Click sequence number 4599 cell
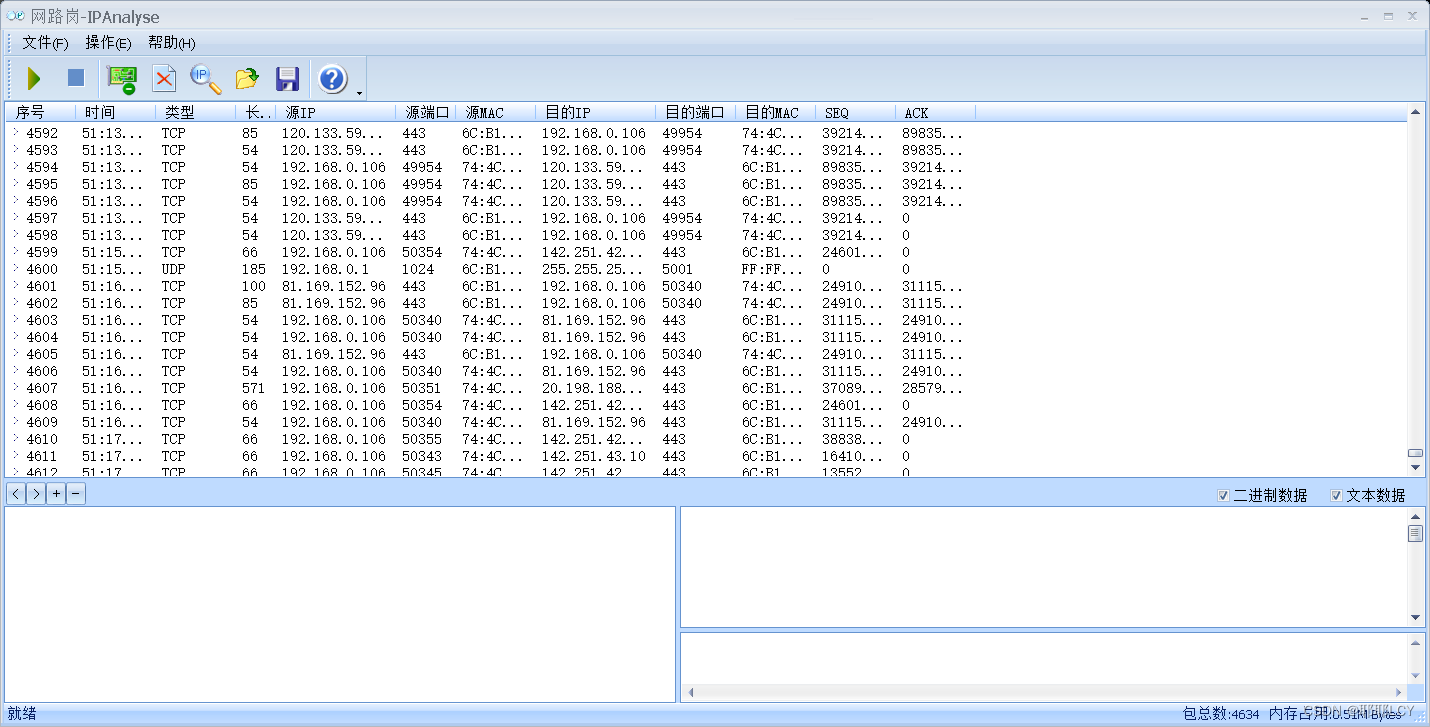The width and height of the screenshot is (1430, 727). coord(42,252)
